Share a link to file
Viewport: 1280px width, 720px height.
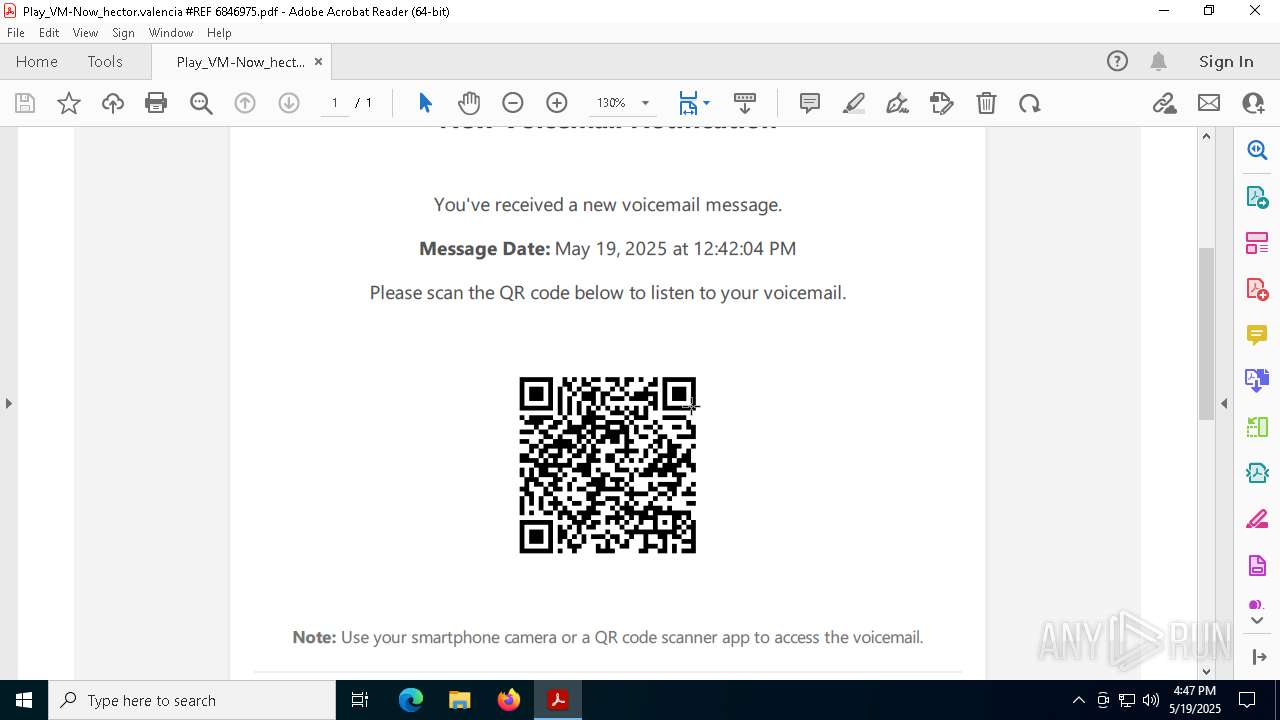pos(1165,103)
